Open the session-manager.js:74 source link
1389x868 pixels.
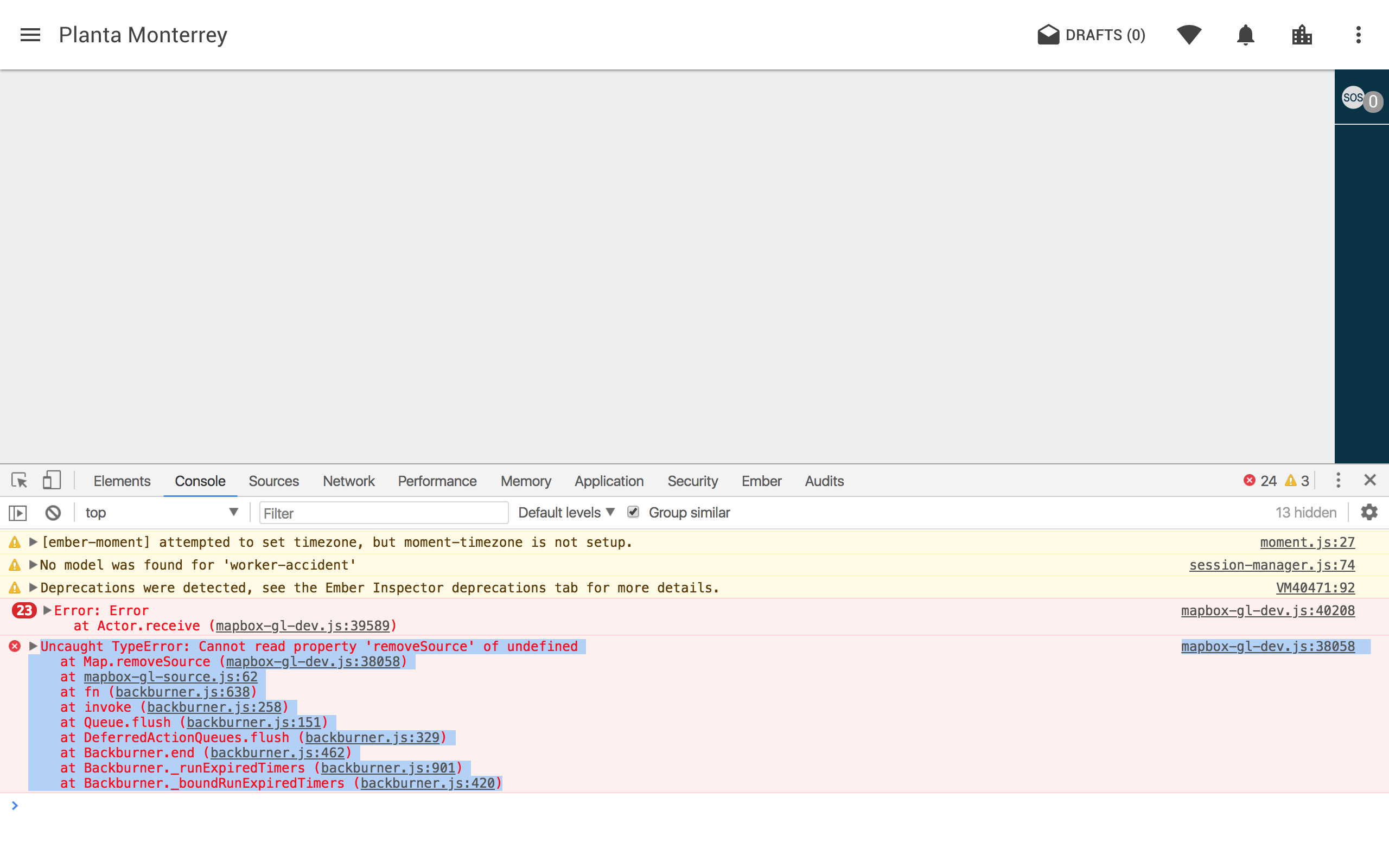(1271, 565)
